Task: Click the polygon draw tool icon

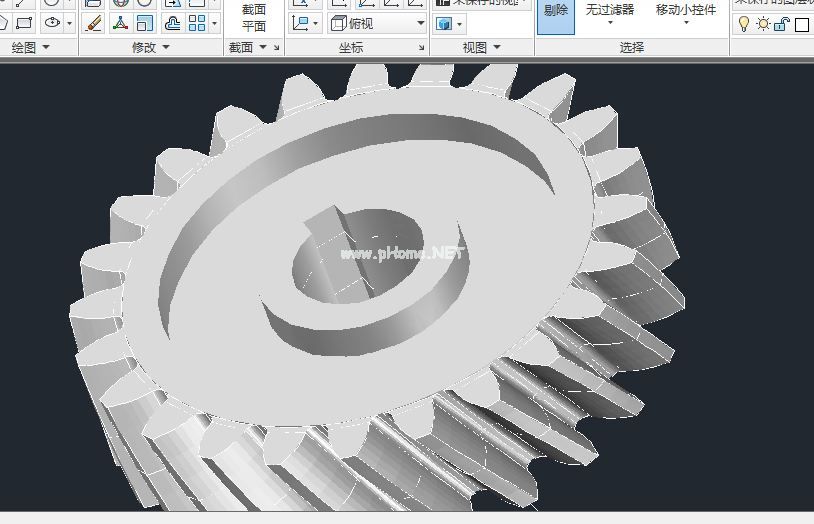Action: [x=4, y=22]
